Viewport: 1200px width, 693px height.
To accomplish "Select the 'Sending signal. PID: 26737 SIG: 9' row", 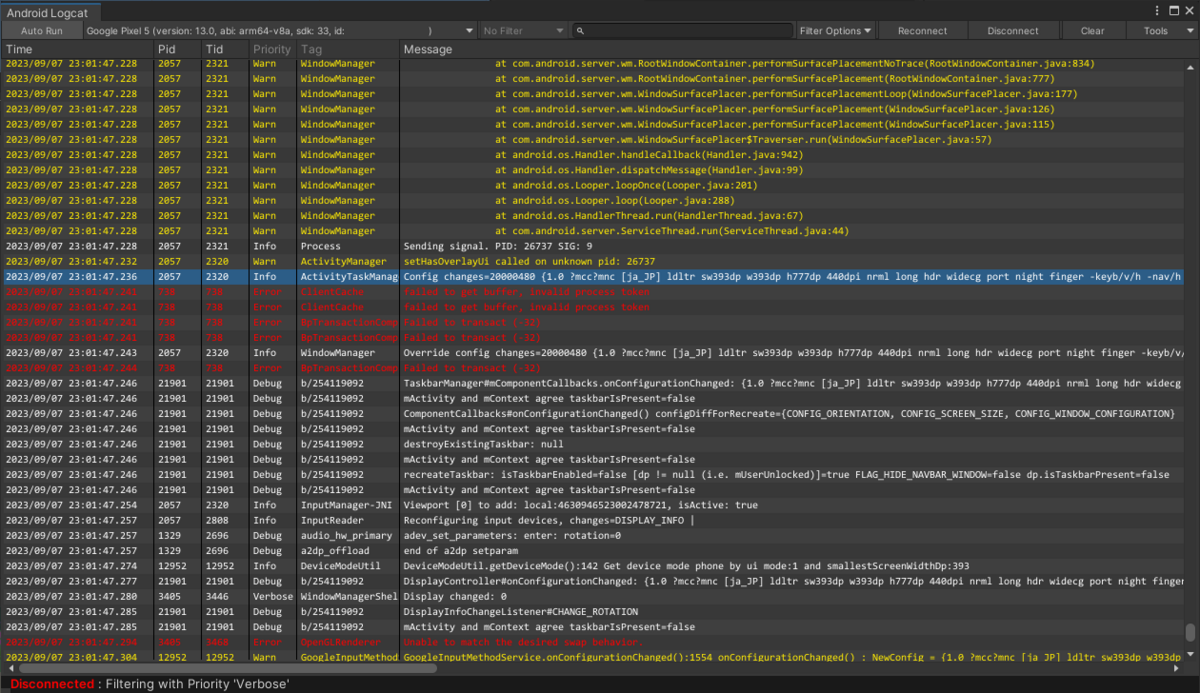I will click(593, 246).
